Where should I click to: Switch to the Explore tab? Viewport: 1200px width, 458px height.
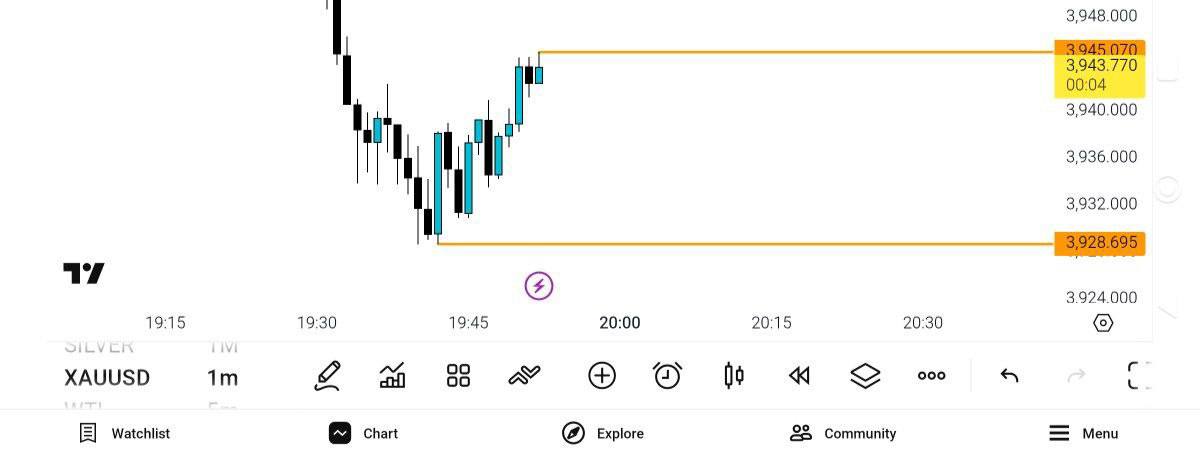tap(603, 433)
